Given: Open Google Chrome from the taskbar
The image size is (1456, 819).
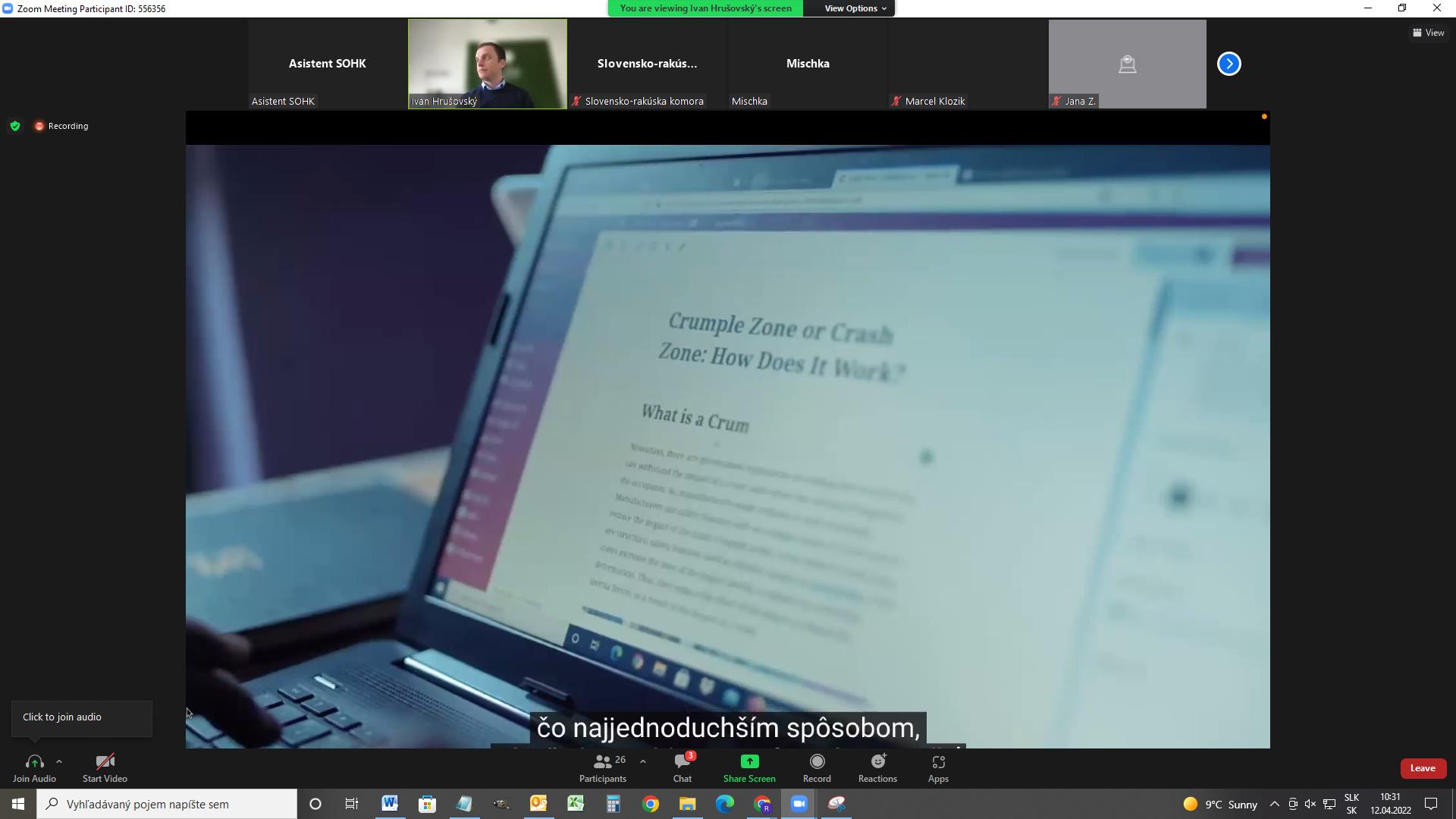Looking at the screenshot, I should [x=650, y=804].
